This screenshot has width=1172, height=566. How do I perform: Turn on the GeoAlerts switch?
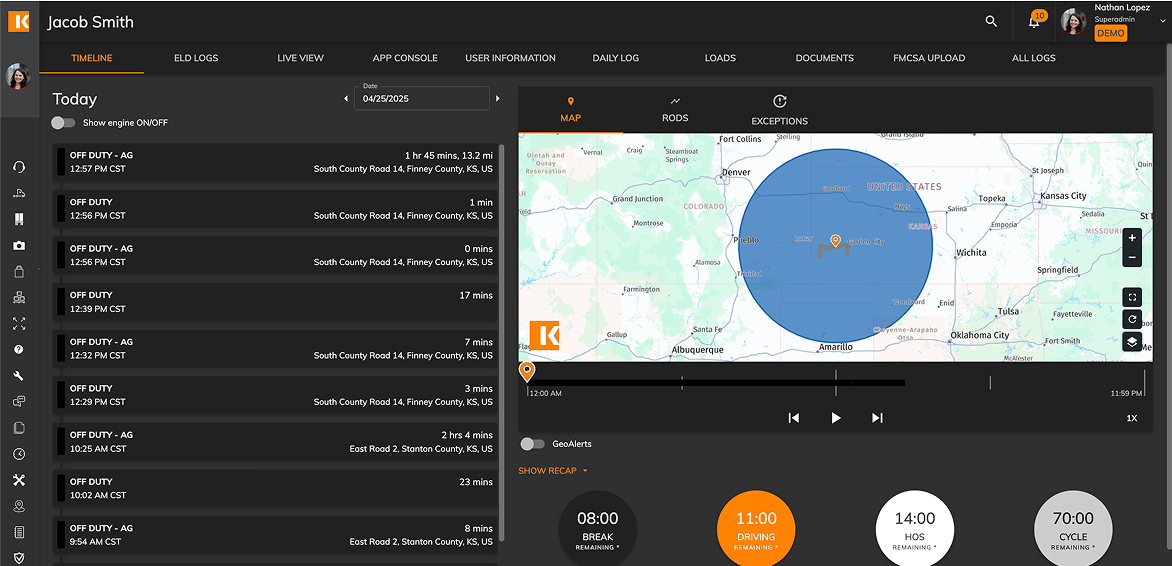tap(533, 444)
